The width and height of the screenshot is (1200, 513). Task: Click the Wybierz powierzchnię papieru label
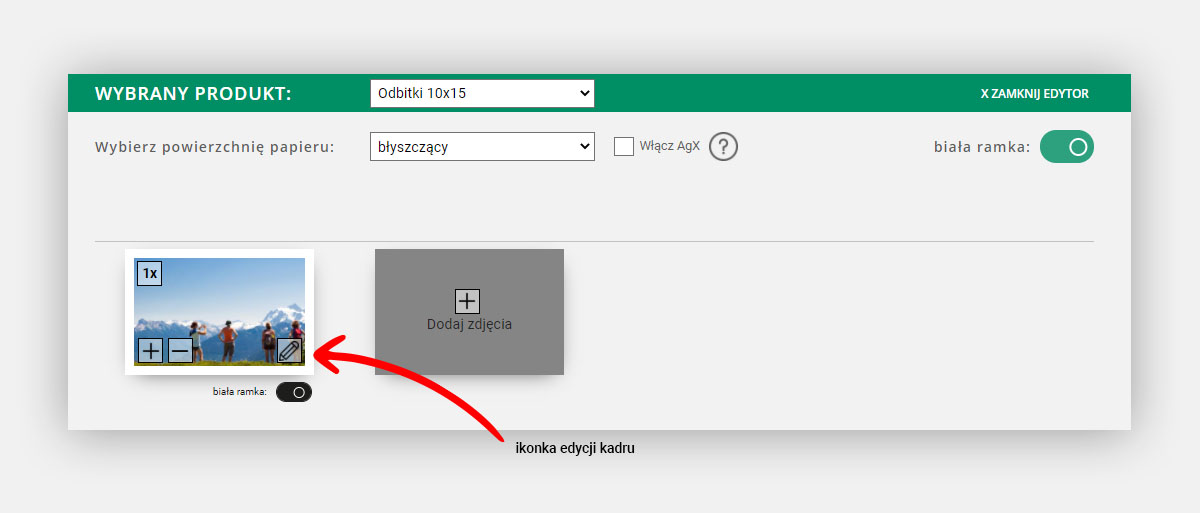(x=214, y=147)
